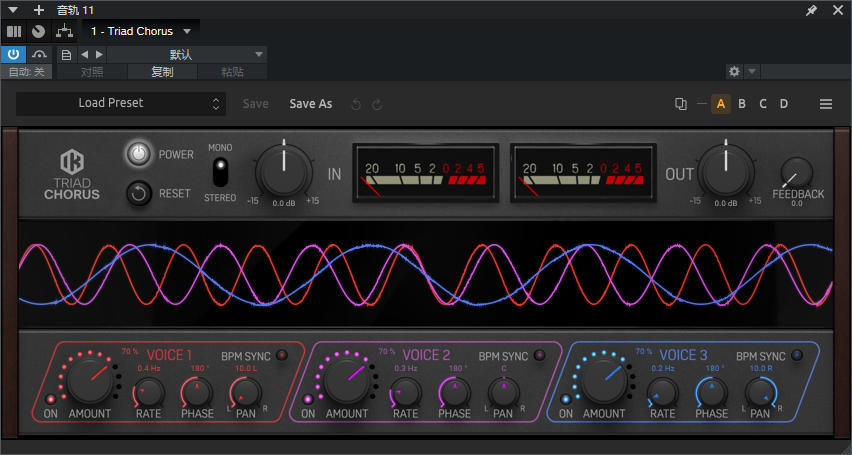This screenshot has height=455, width=852.
Task: Click the copy A/B settings icon
Action: click(680, 104)
